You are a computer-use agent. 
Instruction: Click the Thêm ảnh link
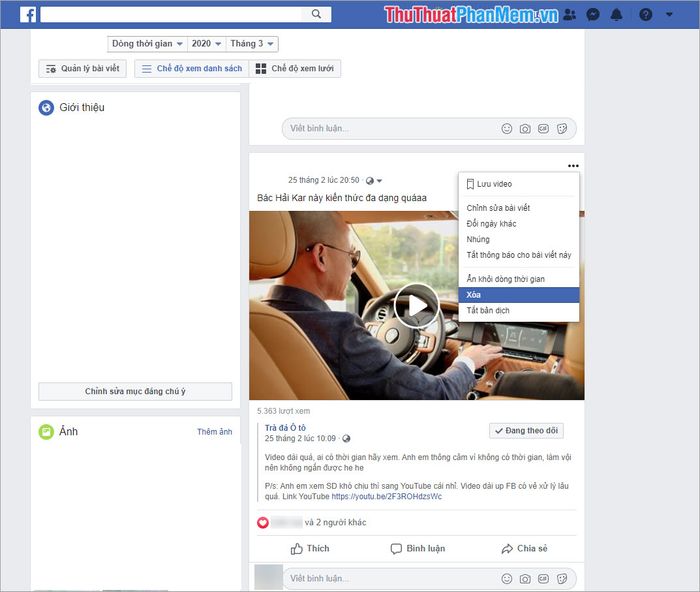[215, 432]
